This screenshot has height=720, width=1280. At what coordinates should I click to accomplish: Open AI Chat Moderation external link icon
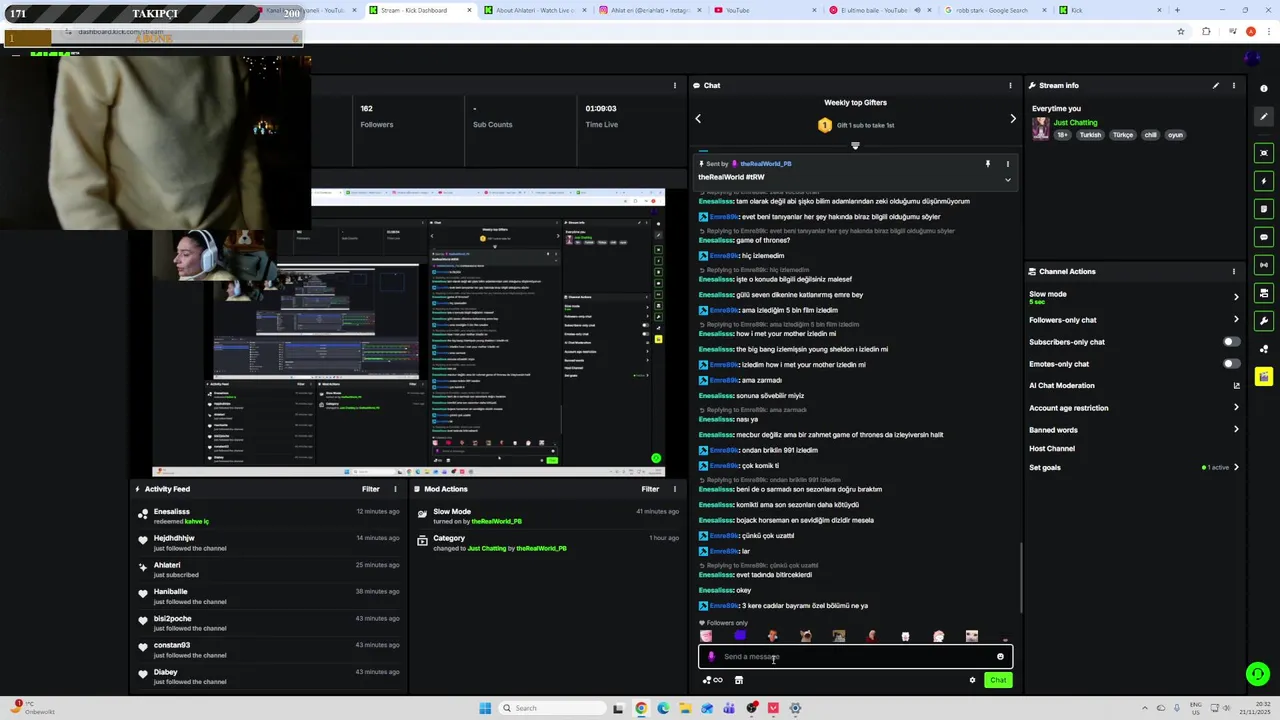click(1236, 386)
